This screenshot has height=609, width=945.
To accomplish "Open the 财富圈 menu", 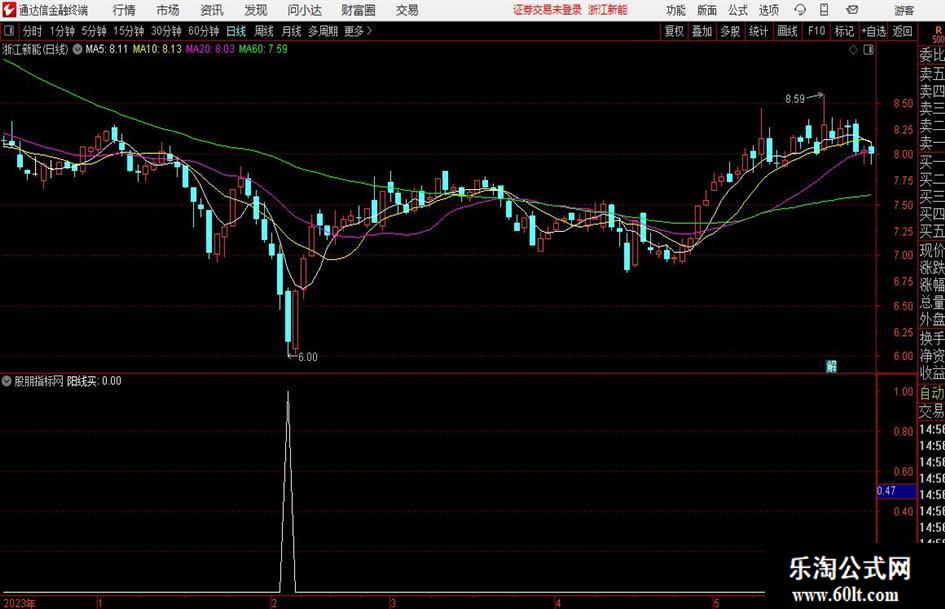I will 358,10.
